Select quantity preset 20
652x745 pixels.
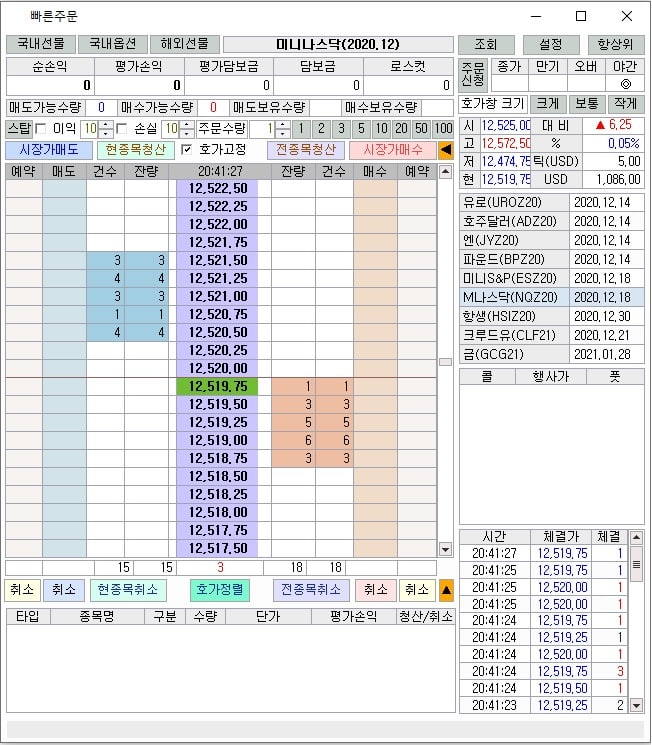401,129
